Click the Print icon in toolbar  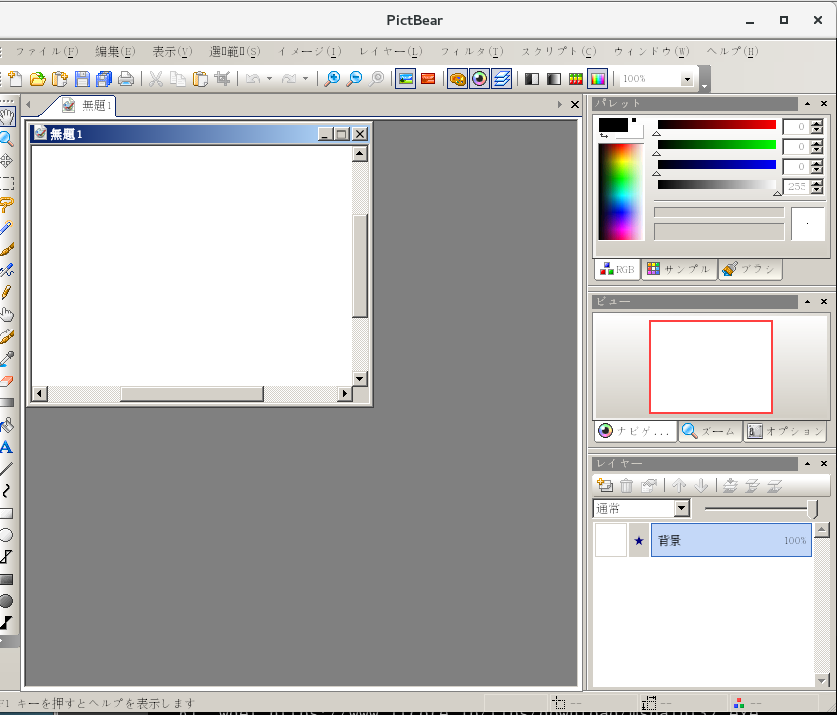(126, 79)
